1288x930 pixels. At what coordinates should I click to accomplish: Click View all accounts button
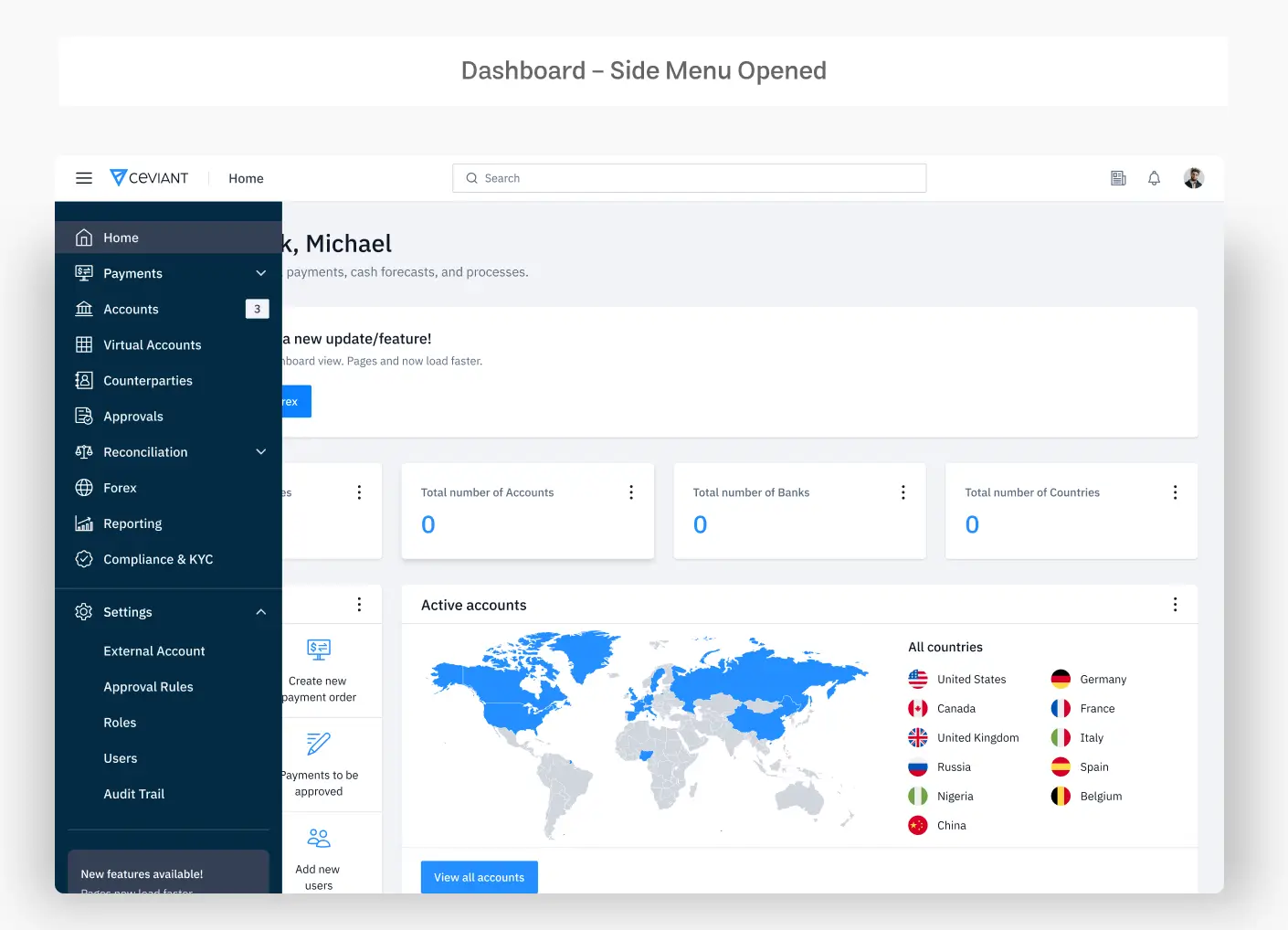480,877
